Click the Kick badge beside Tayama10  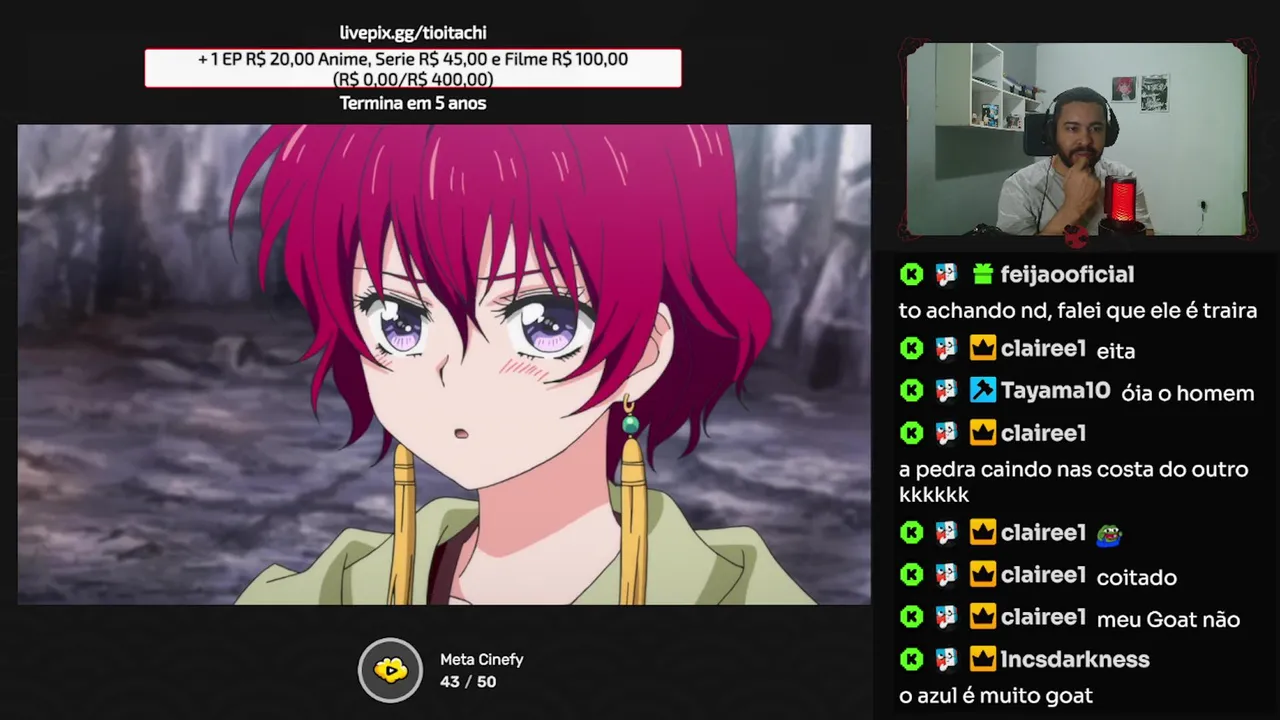(911, 390)
